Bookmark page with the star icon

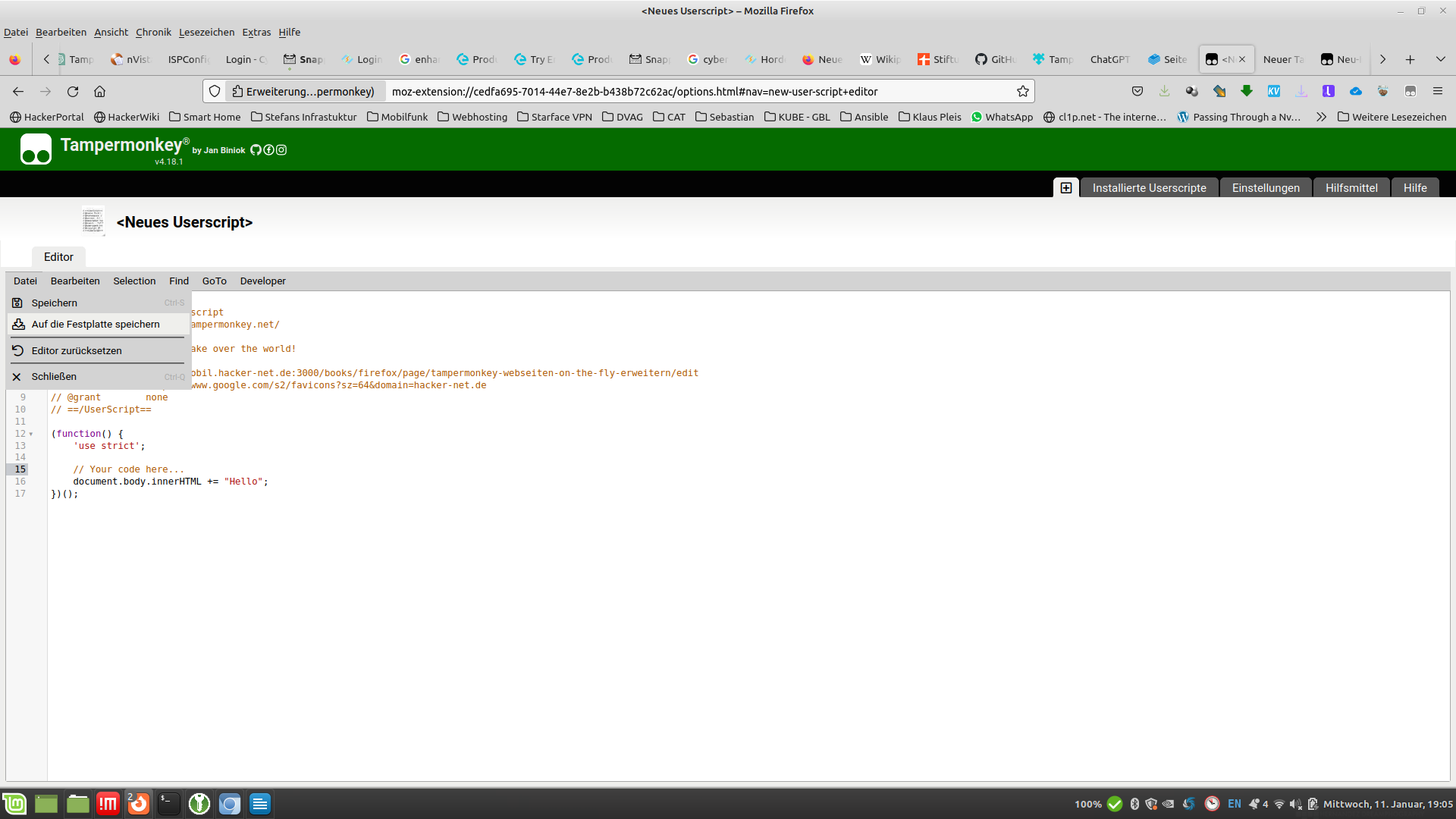1022,92
